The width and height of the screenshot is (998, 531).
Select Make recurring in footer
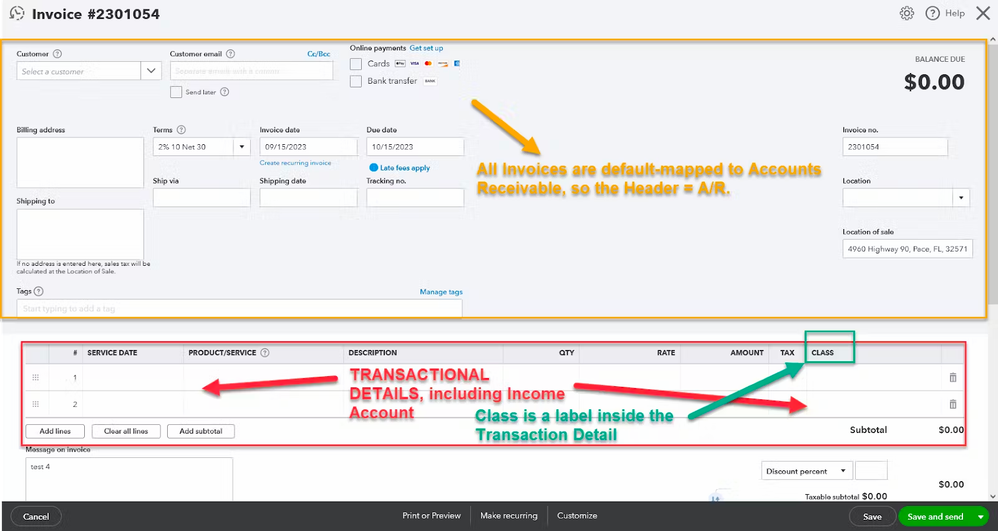(509, 516)
